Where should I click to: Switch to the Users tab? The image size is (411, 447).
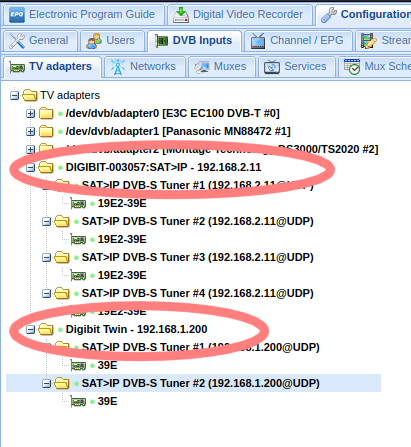tap(112, 41)
